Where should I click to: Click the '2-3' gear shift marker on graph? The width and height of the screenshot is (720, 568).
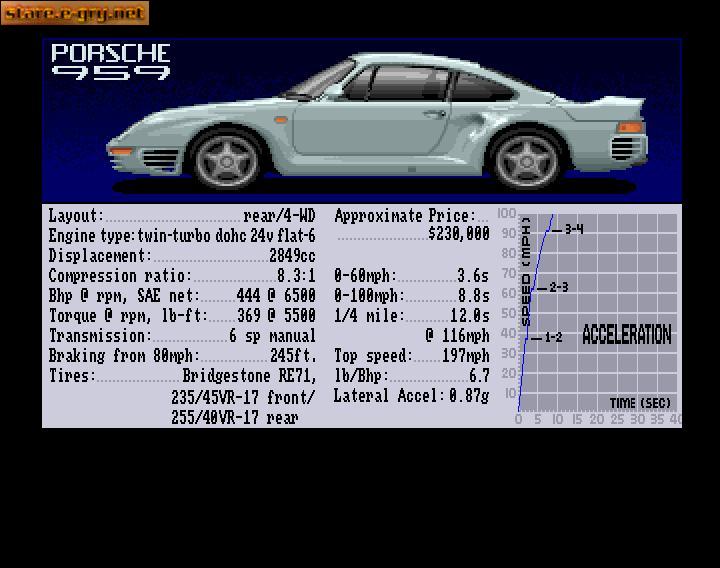(x=553, y=288)
